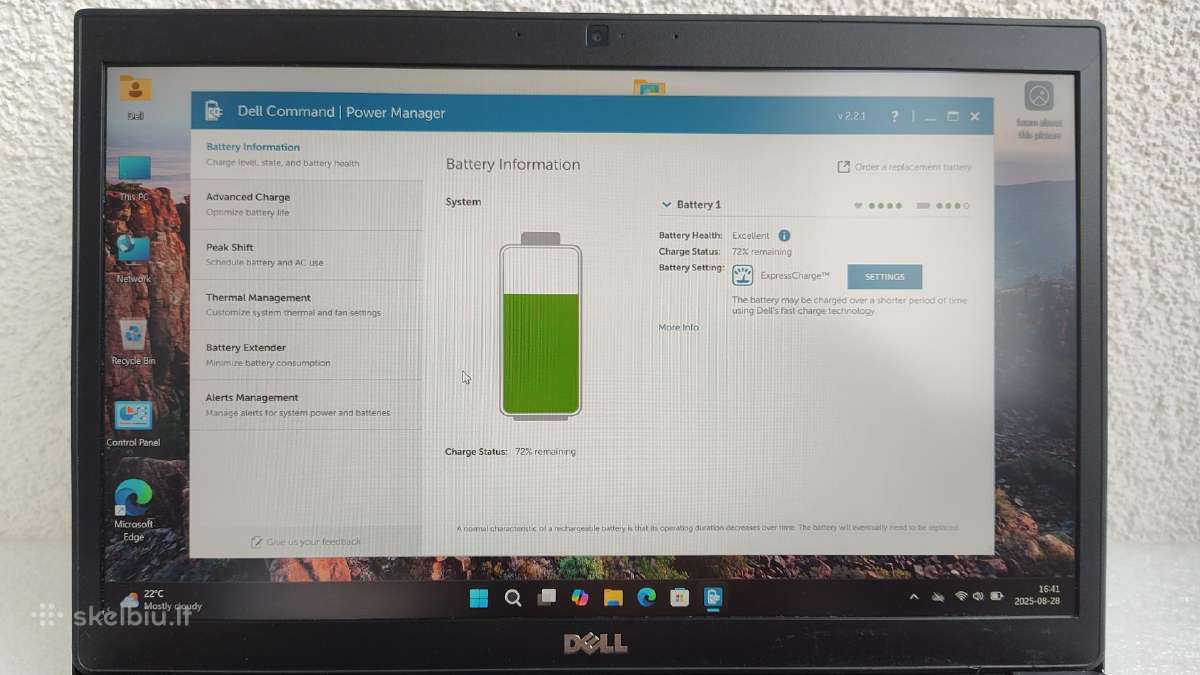Viewport: 1200px width, 675px height.
Task: Click the large system battery graphic
Action: [540, 325]
